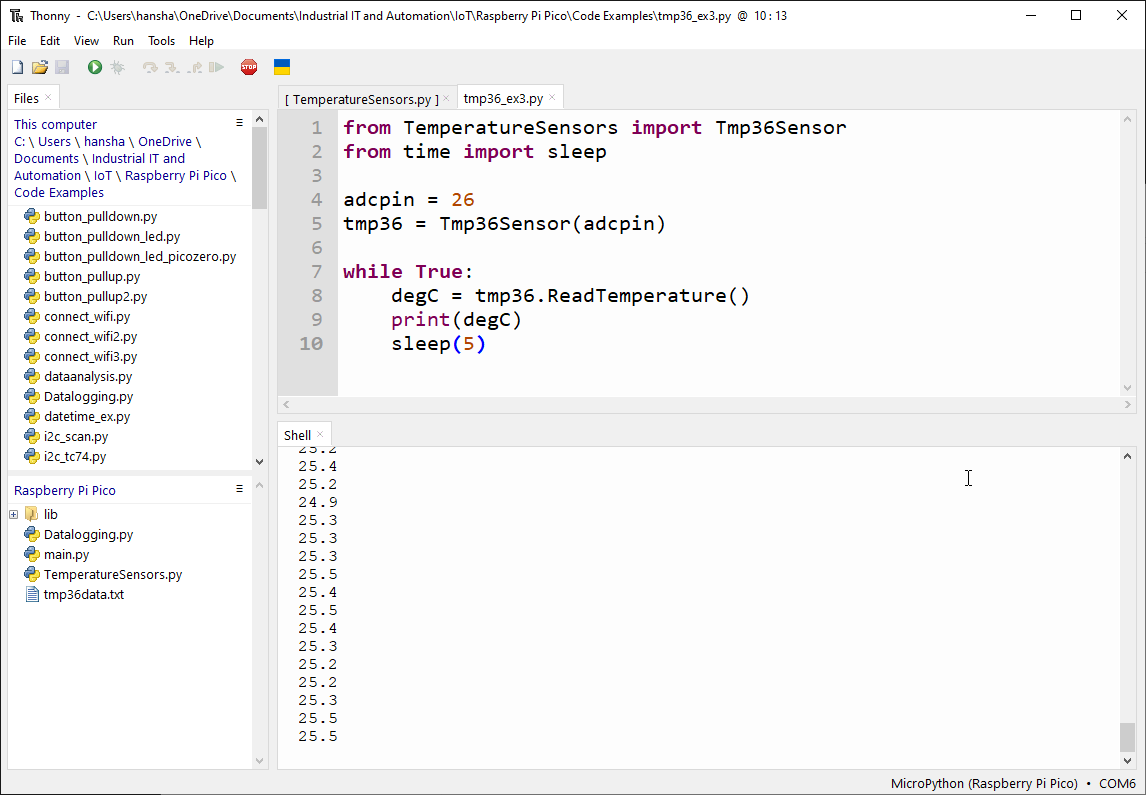
Task: Click the Ukraine flag support icon
Action: point(282,67)
